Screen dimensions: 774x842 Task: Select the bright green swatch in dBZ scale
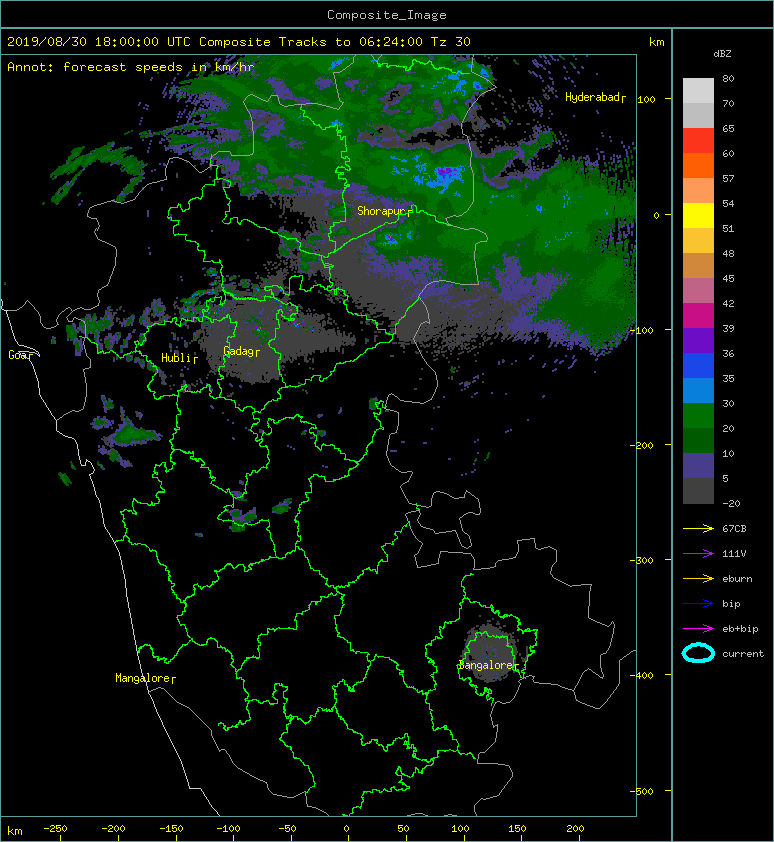pyautogui.click(x=698, y=416)
